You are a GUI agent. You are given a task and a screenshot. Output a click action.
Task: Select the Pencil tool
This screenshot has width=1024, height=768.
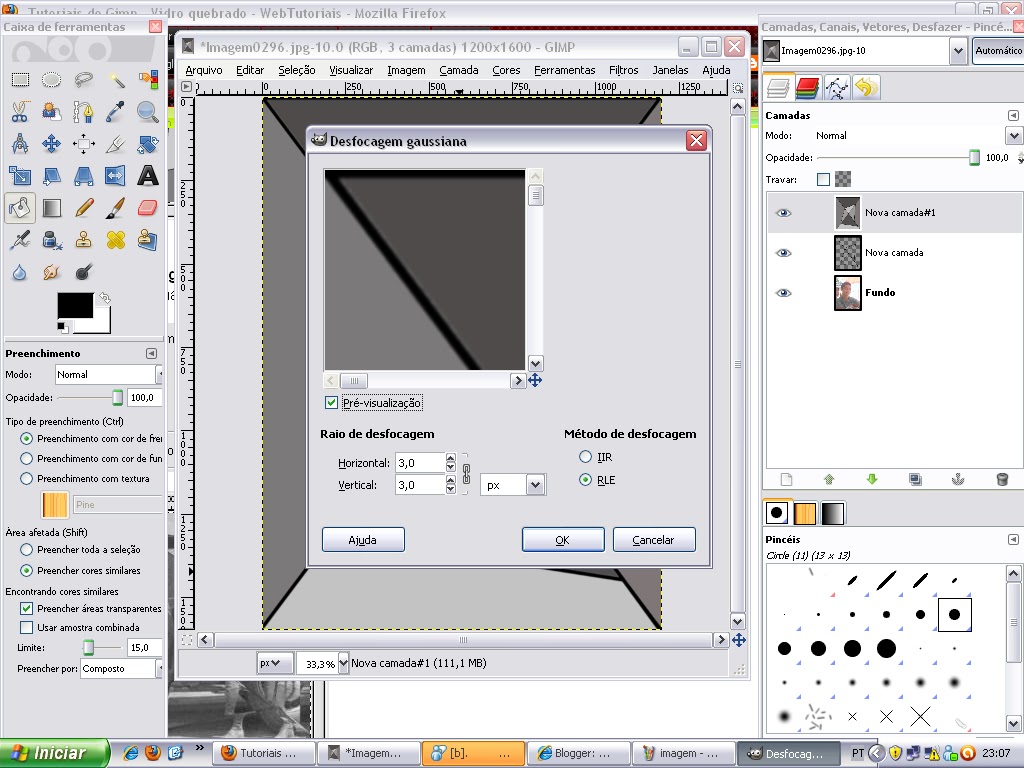click(84, 208)
